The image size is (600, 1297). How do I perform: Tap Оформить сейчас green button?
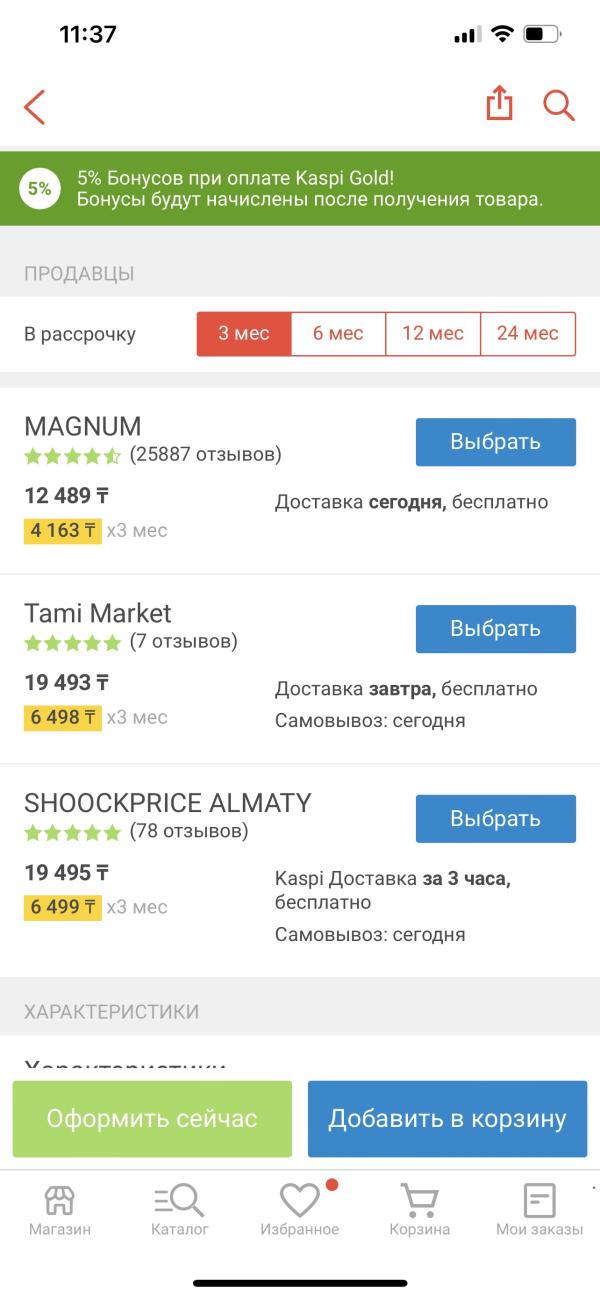[152, 1119]
